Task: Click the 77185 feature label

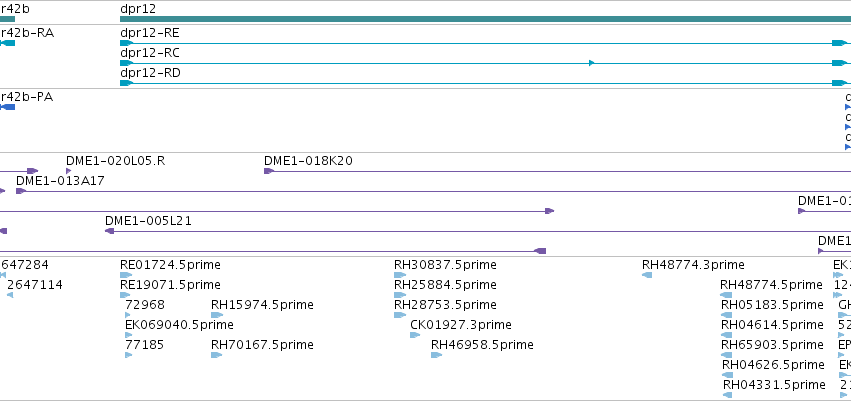Action: point(144,345)
